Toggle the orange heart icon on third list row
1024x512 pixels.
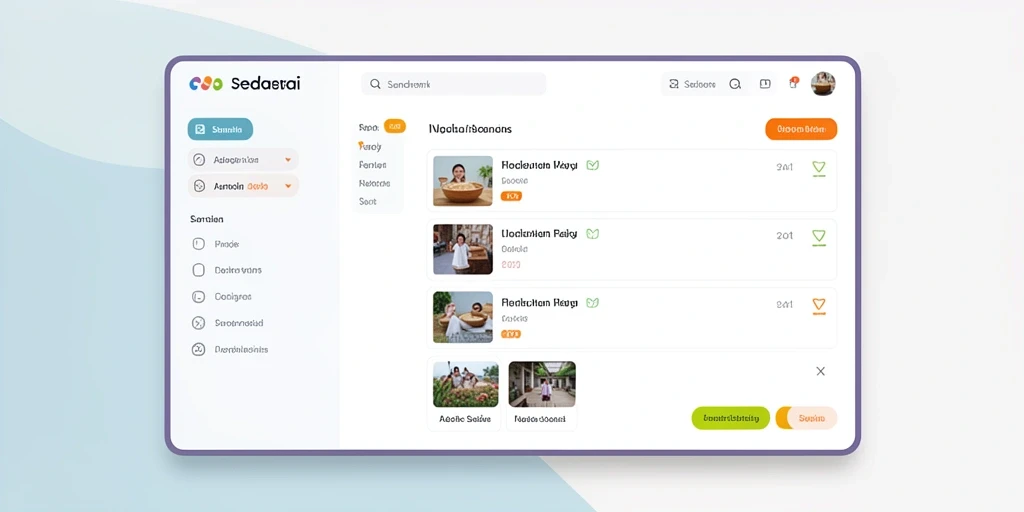(818, 306)
